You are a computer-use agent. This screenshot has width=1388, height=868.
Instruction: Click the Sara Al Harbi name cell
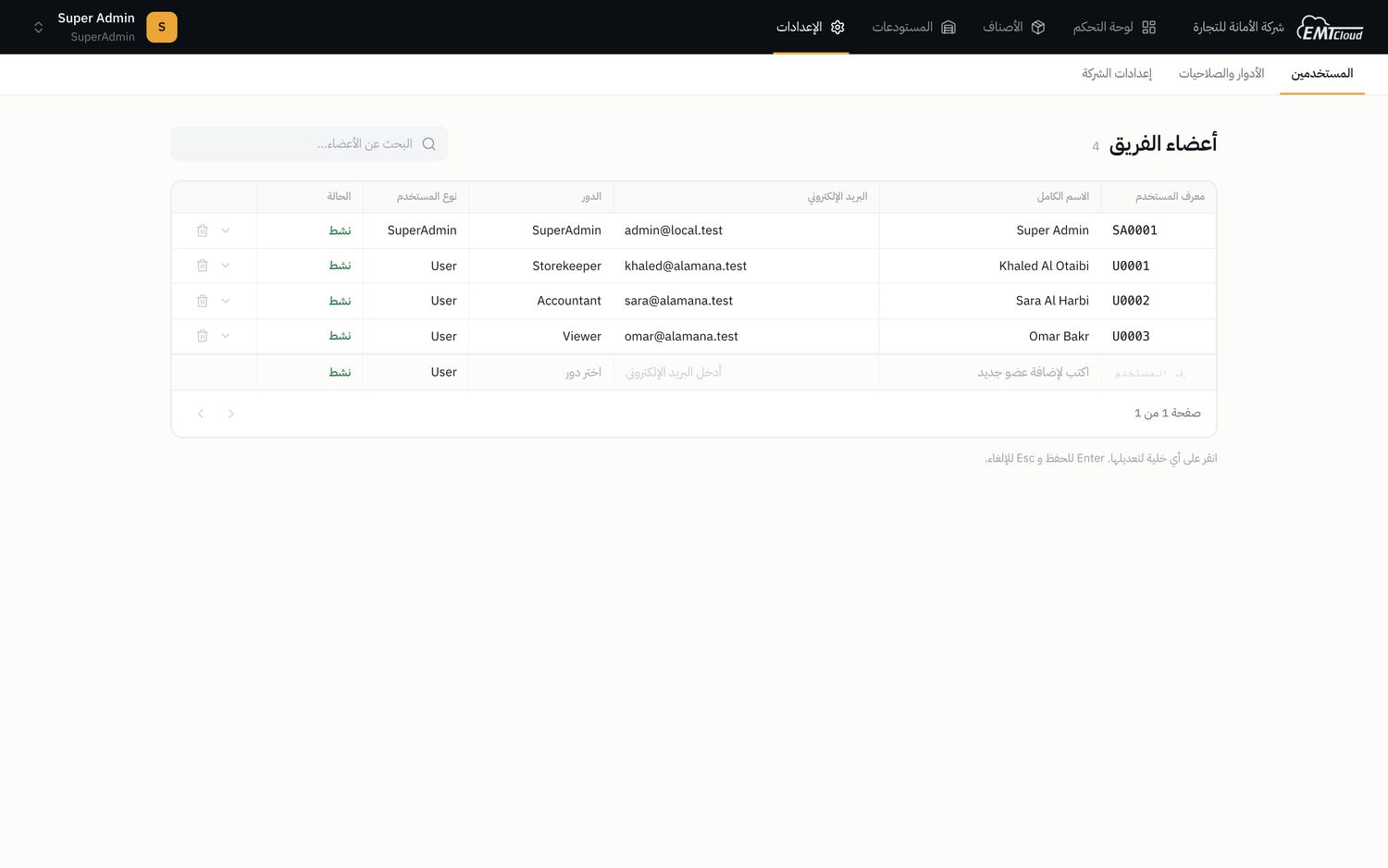click(990, 301)
